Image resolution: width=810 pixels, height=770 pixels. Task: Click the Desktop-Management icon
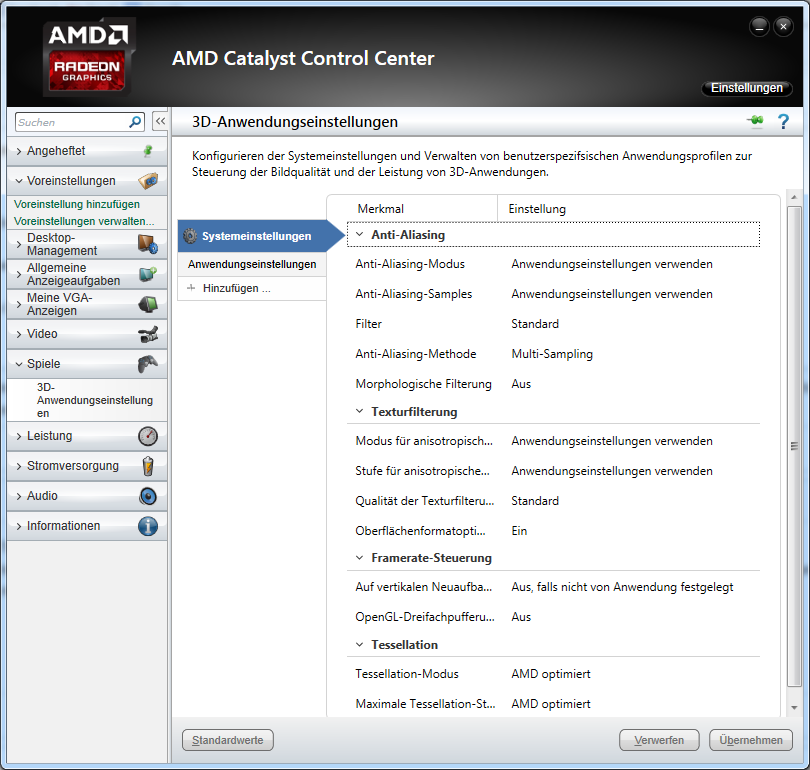click(148, 244)
